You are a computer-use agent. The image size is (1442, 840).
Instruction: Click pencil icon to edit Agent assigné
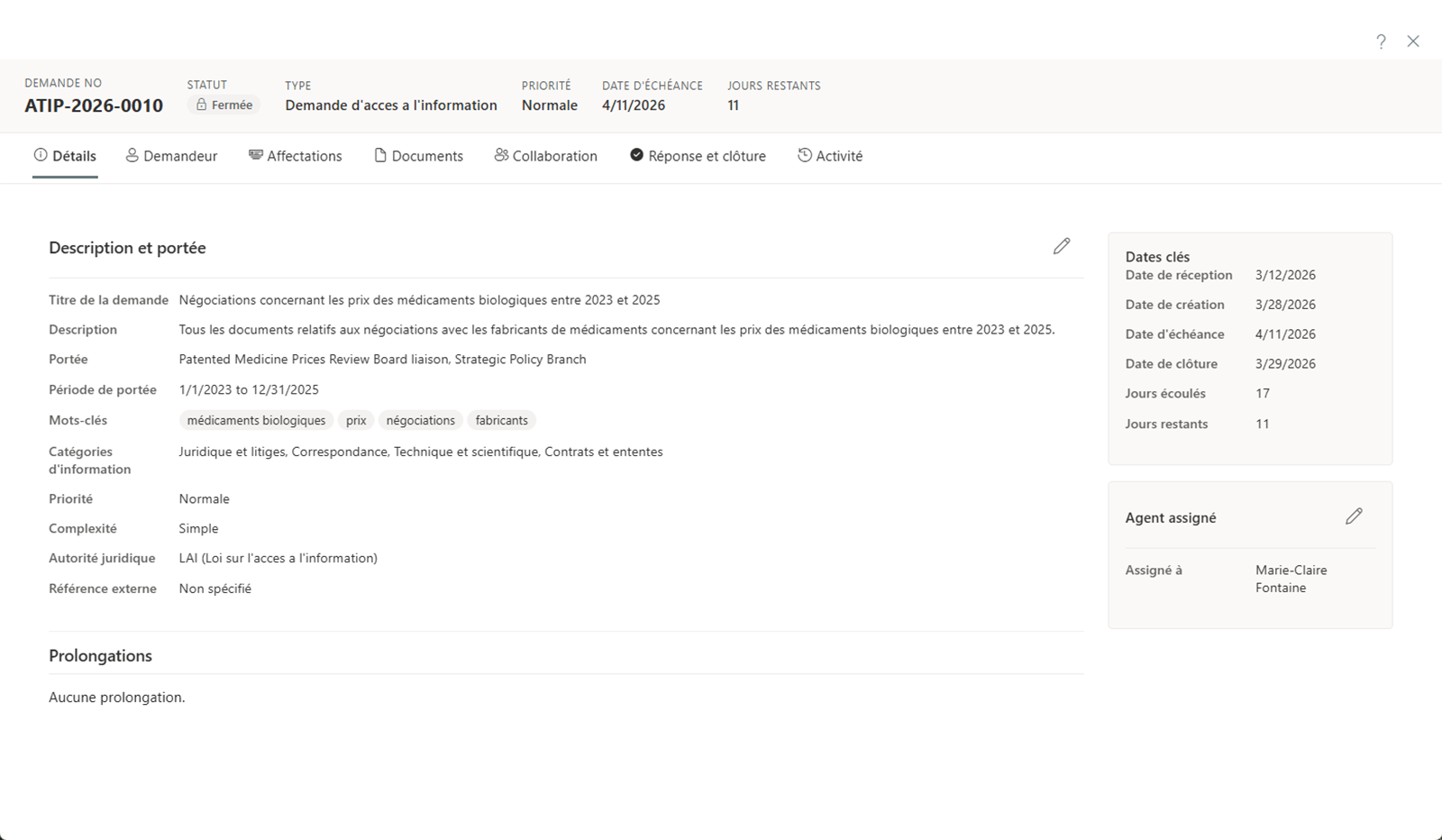tap(1354, 516)
